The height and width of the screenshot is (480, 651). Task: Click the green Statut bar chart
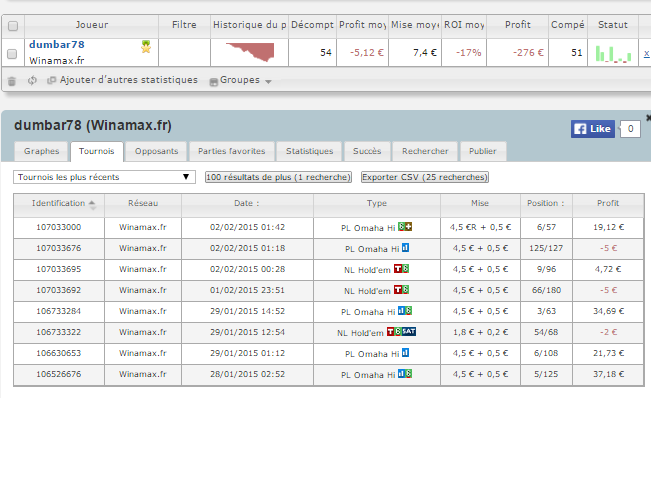(x=613, y=54)
